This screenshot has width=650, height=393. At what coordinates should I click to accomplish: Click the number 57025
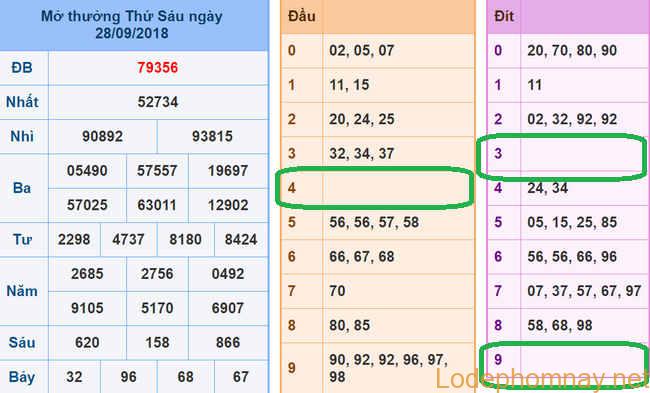click(87, 205)
